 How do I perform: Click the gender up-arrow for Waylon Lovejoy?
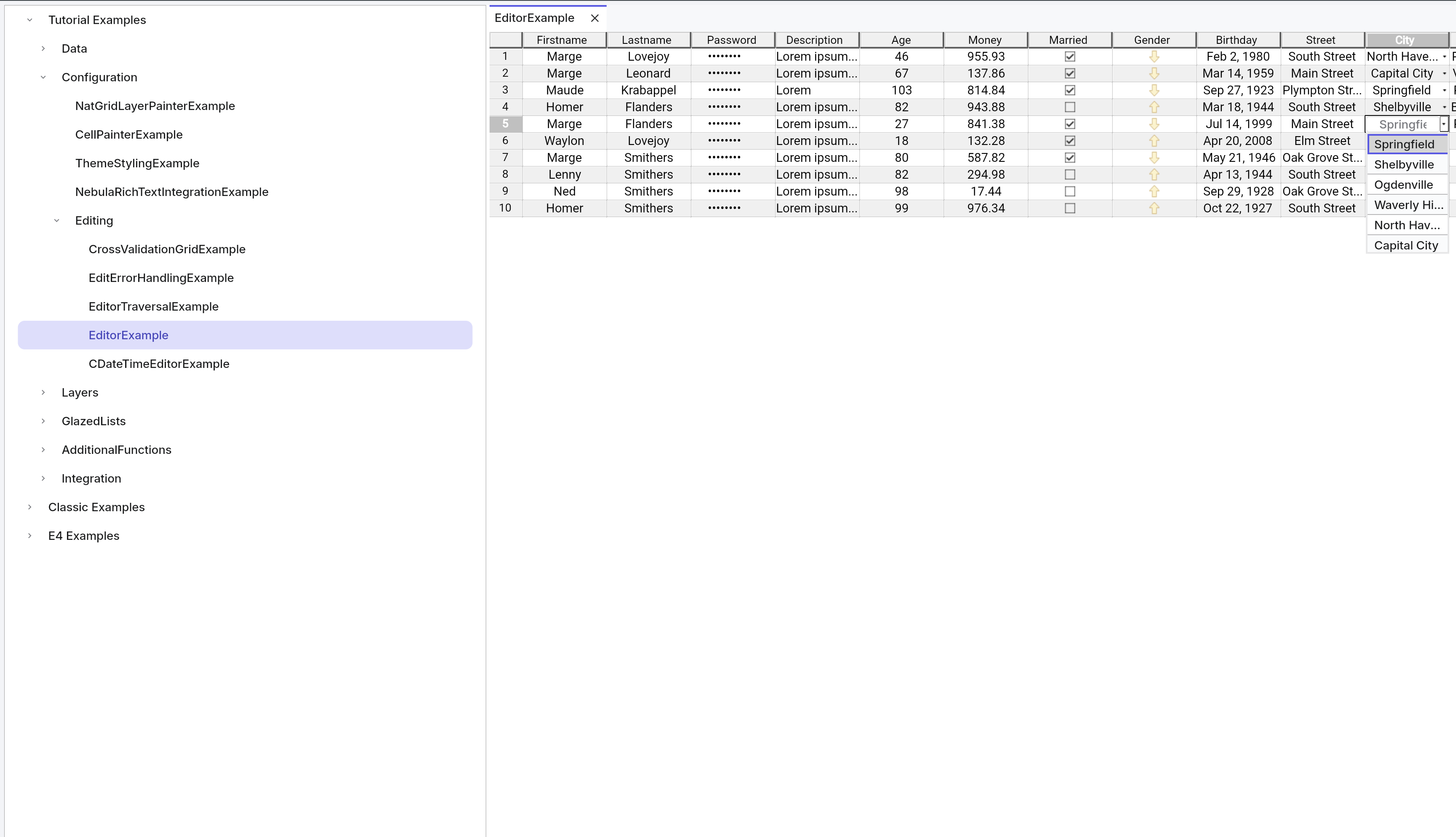pyautogui.click(x=1154, y=141)
